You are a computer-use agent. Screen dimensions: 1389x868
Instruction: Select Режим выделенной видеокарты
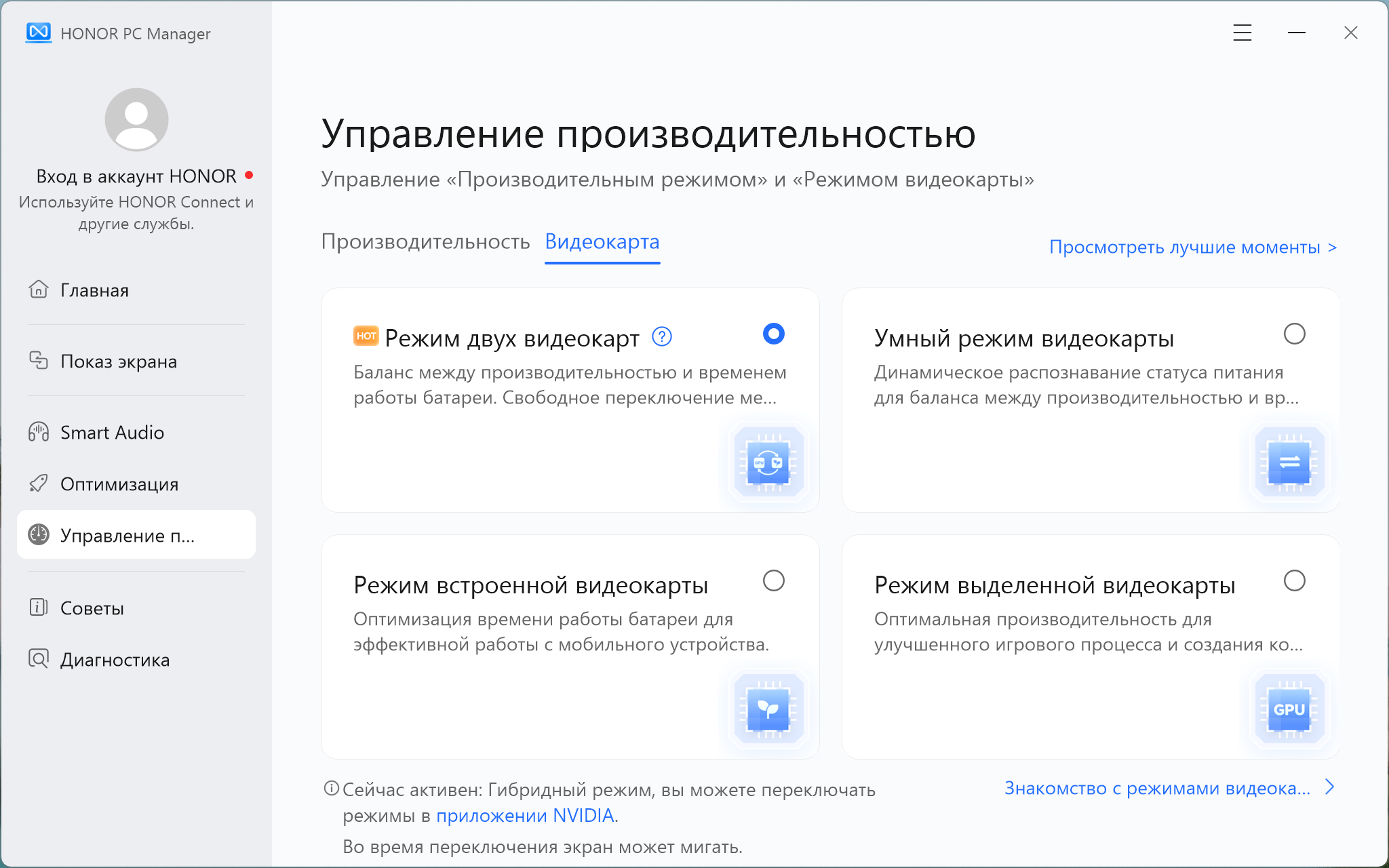(1294, 581)
